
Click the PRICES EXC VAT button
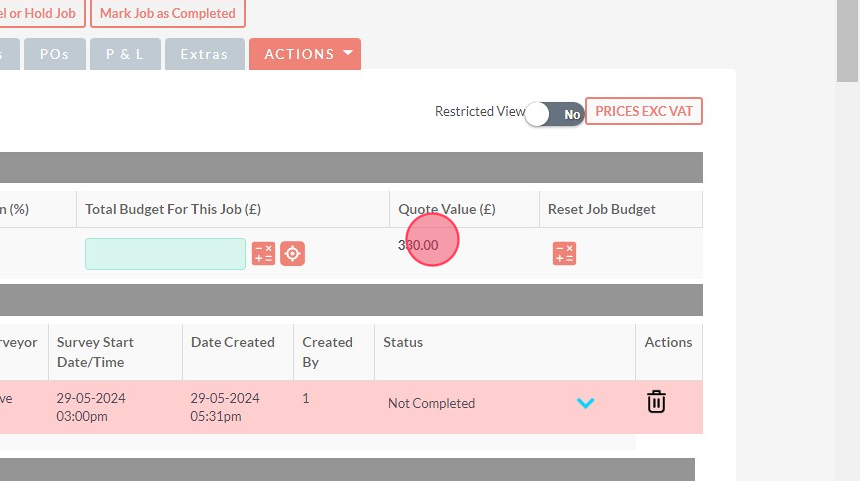click(x=644, y=111)
